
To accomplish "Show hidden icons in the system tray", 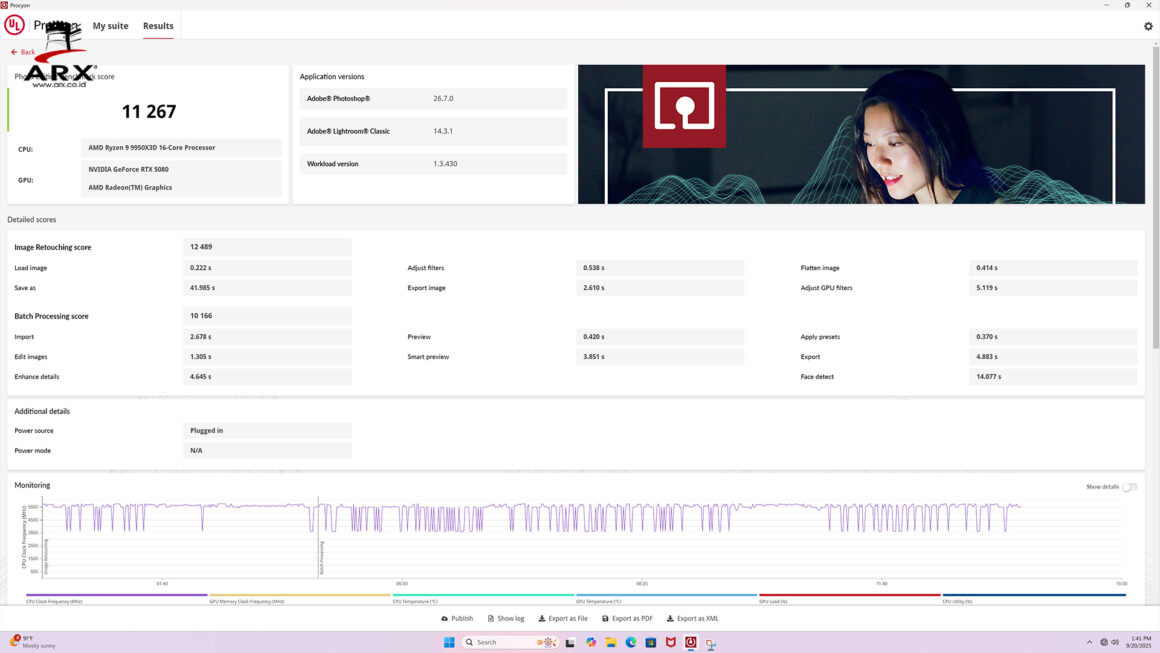I will 1089,642.
